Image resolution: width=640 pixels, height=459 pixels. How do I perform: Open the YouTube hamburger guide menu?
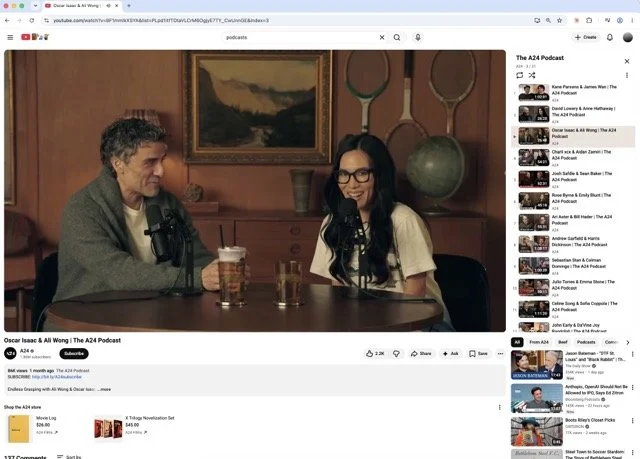tap(10, 37)
